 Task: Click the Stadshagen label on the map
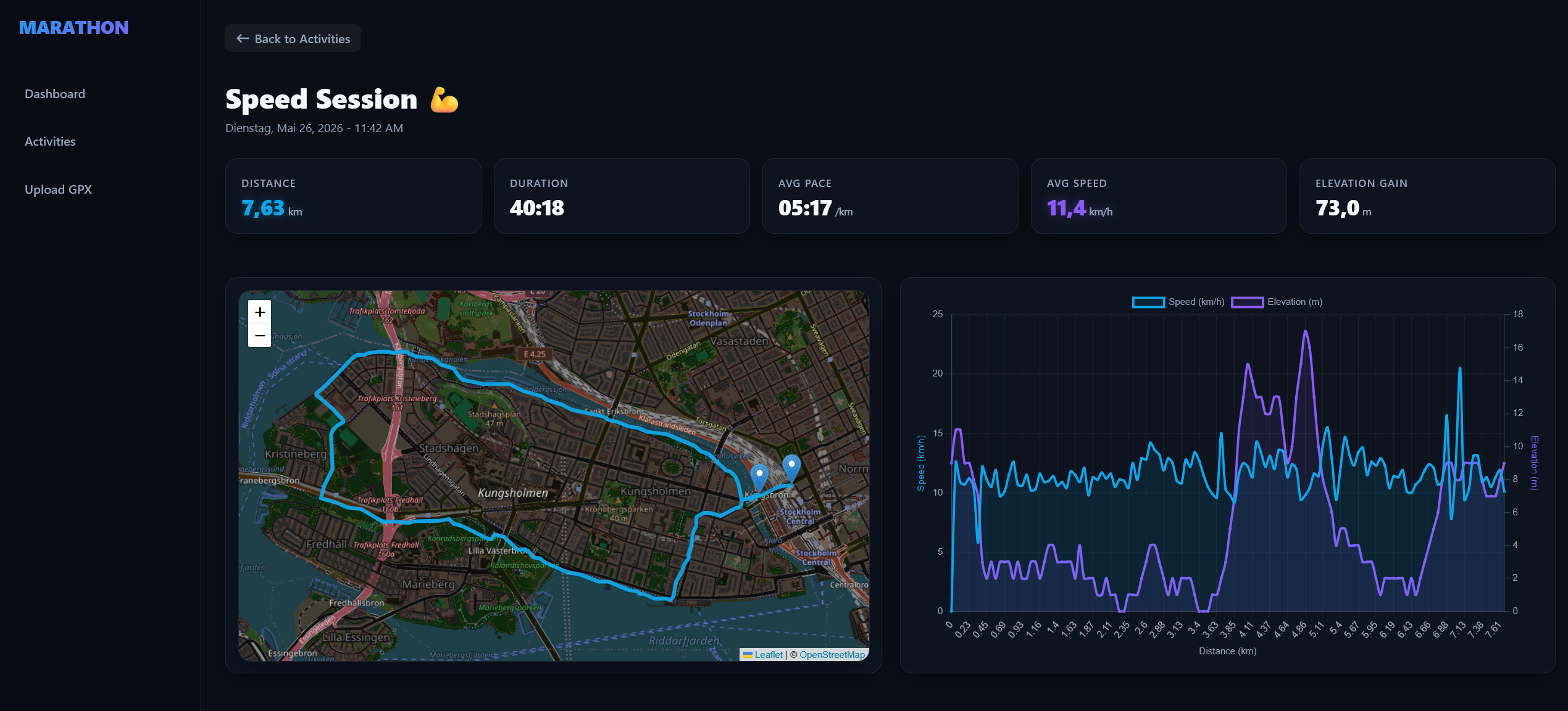pyautogui.click(x=449, y=448)
